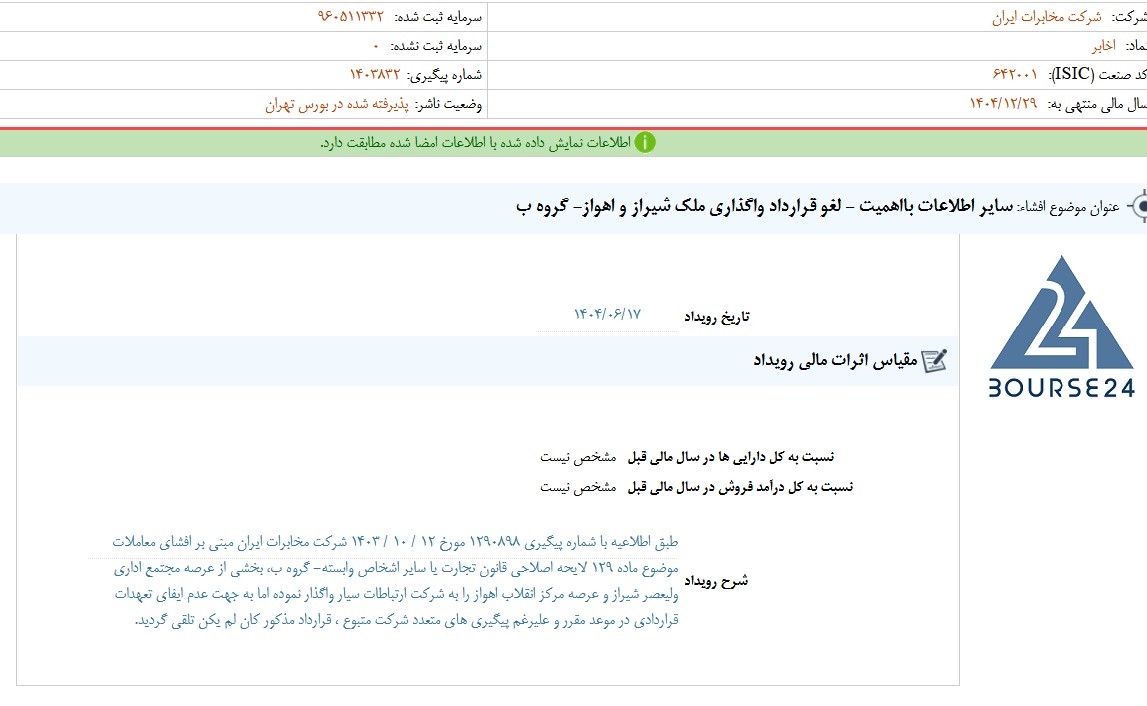Screen dimensions: 1147x706
Task: Select the publisher status پذیرفته شده در بورس تهران
Action: click(x=337, y=105)
